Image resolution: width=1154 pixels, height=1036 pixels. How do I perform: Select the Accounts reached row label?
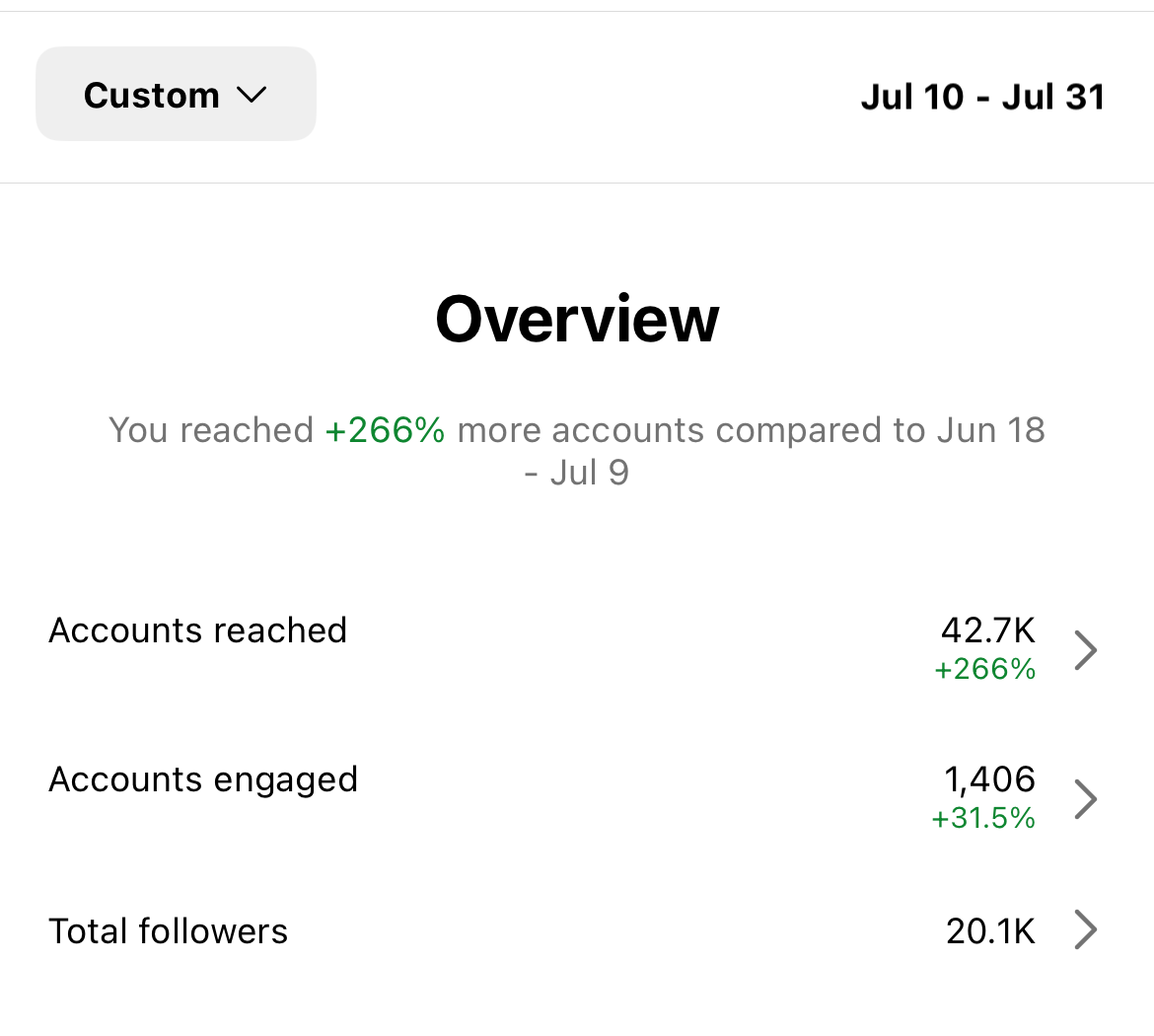(x=197, y=630)
